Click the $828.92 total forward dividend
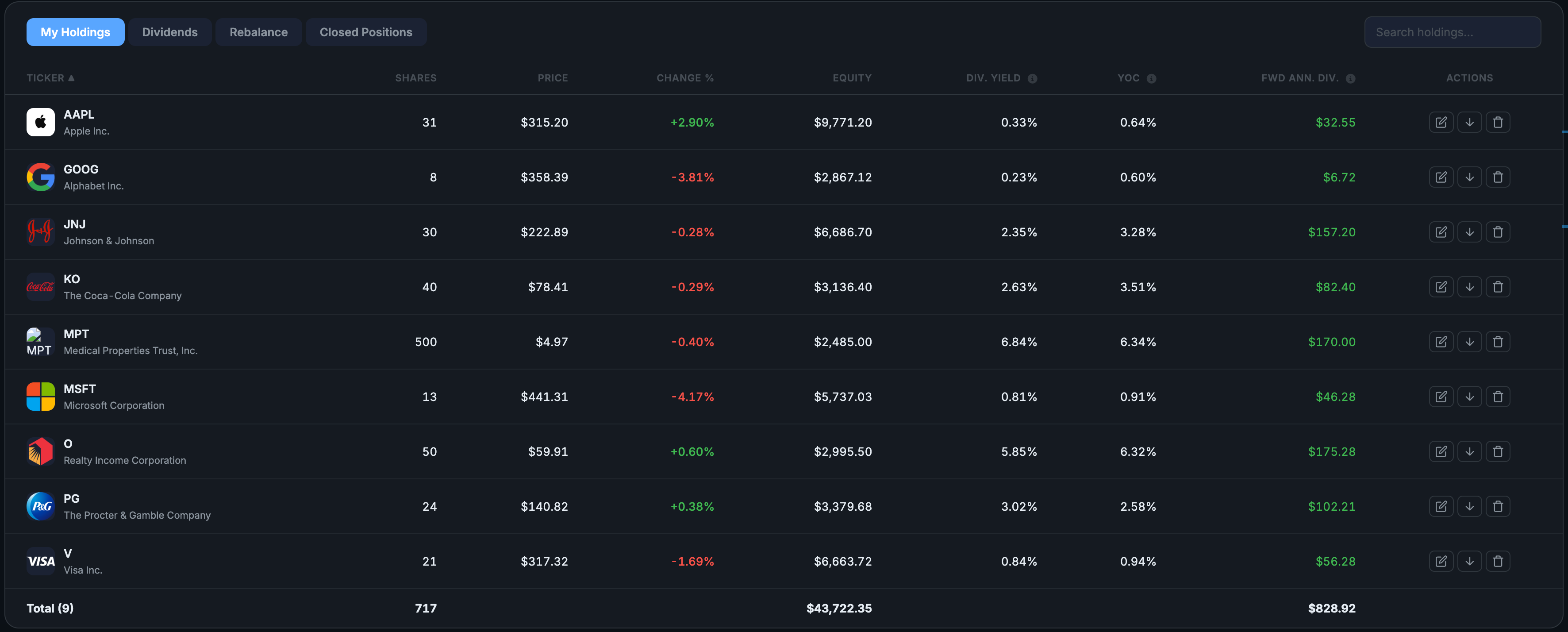This screenshot has width=1568, height=632. [x=1332, y=608]
